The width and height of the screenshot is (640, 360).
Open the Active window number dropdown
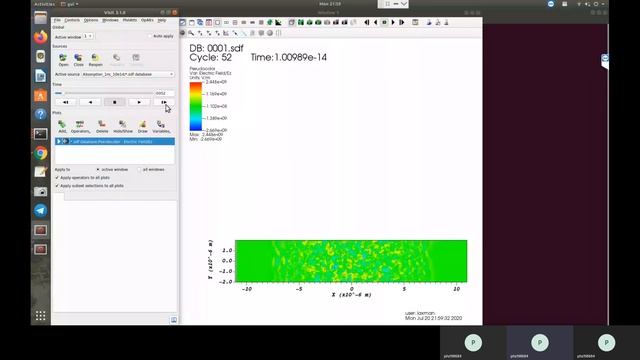coord(88,36)
